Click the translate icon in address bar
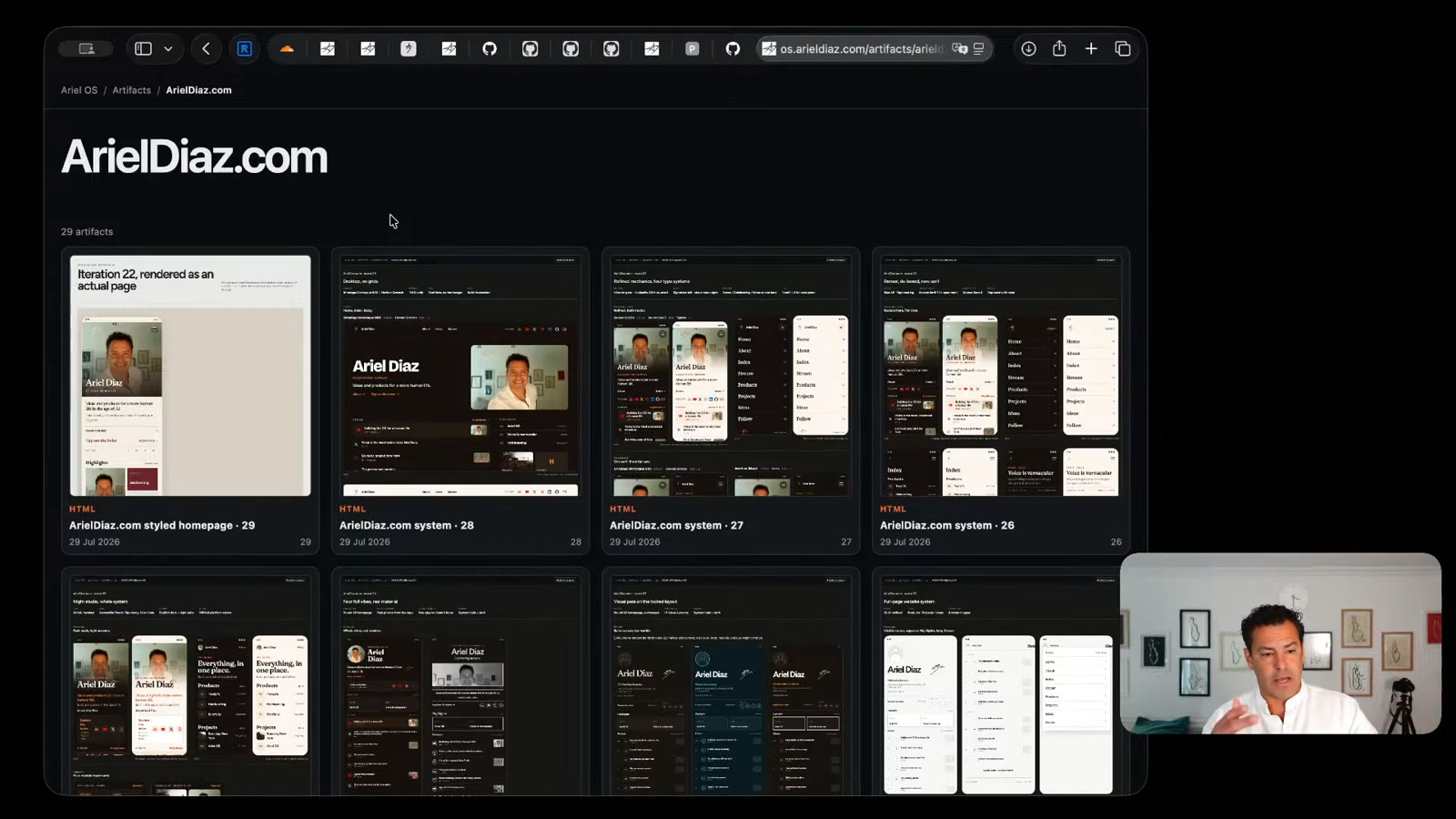This screenshot has width=1456, height=819. [x=959, y=49]
